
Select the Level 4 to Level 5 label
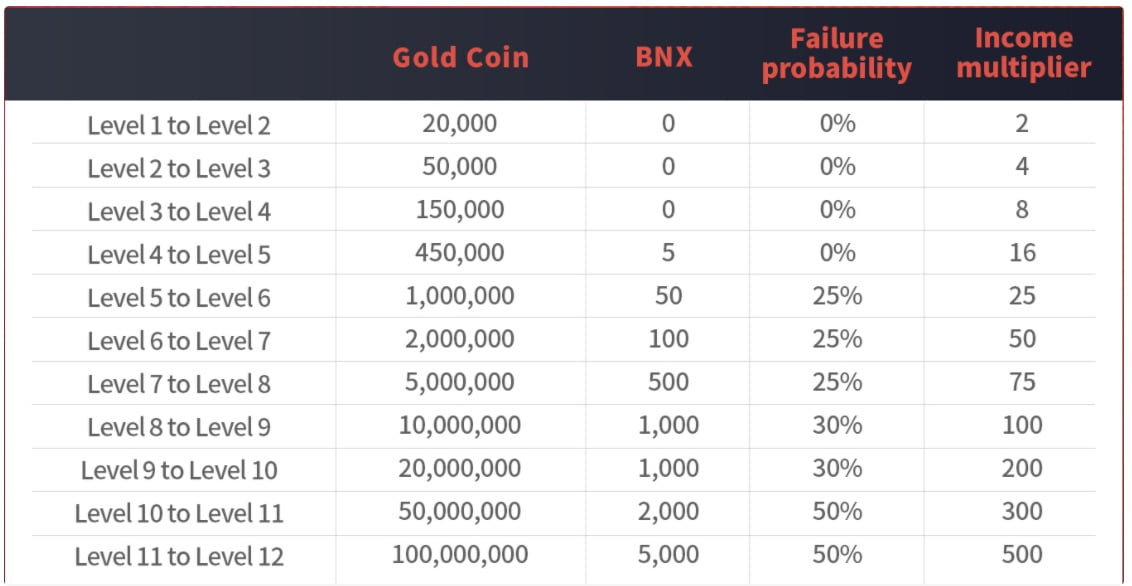pos(179,255)
